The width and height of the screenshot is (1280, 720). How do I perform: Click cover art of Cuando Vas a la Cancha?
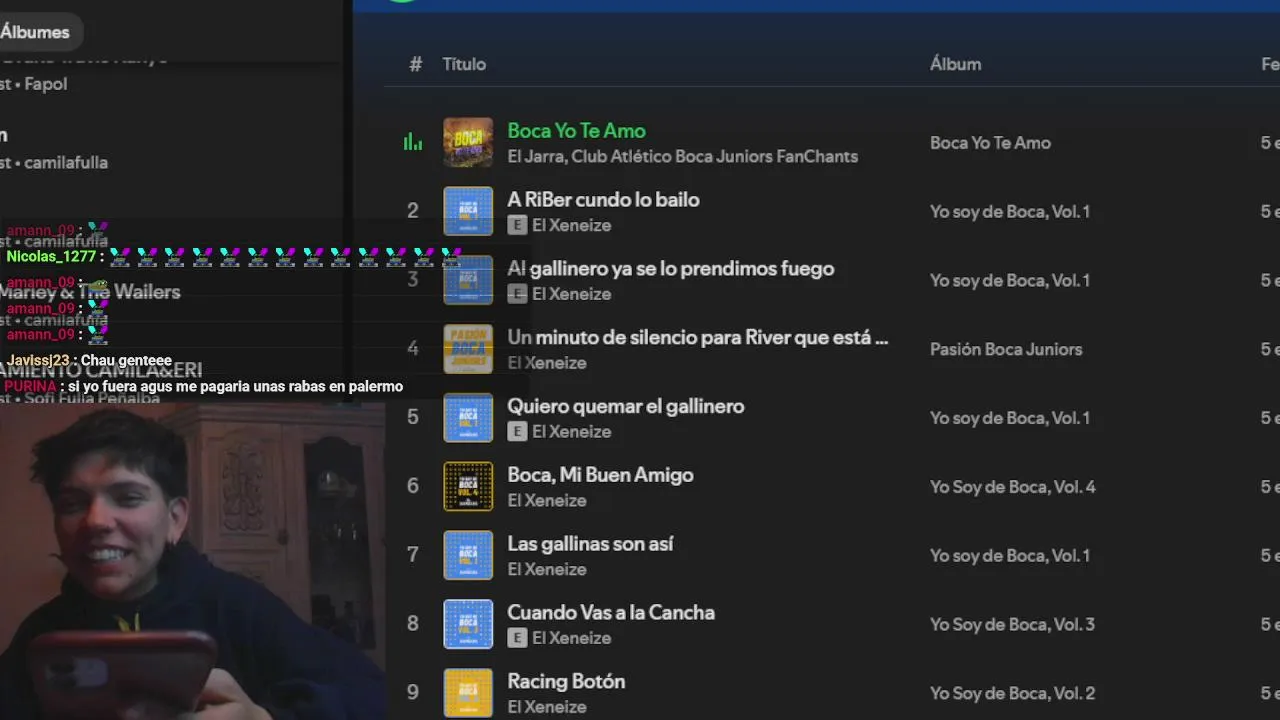click(468, 624)
